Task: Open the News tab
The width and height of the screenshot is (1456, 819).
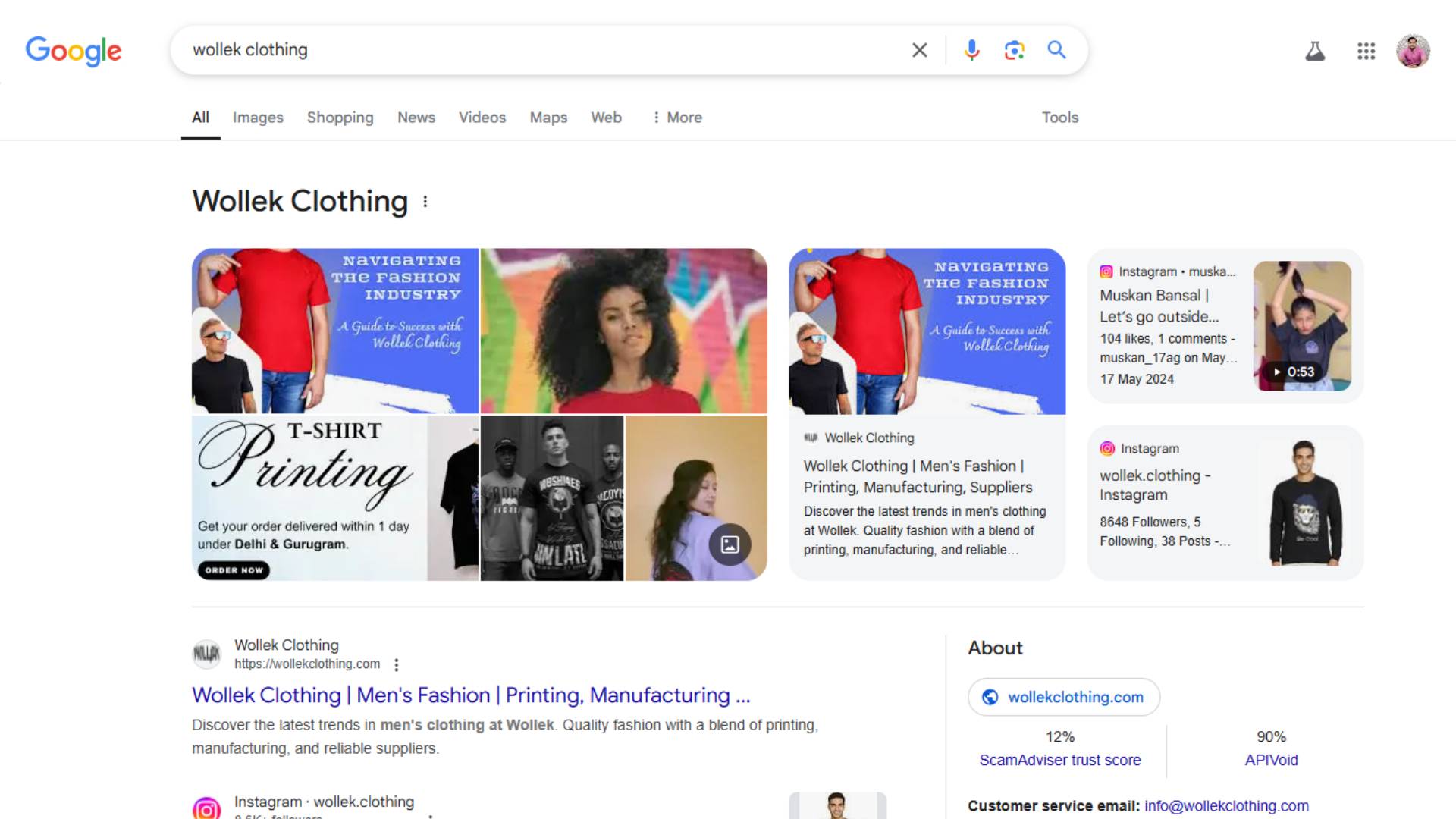Action: [416, 118]
